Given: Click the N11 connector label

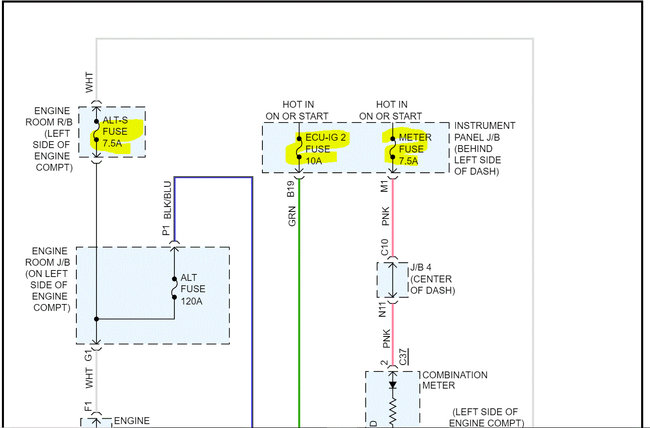Looking at the screenshot, I should click(382, 309).
